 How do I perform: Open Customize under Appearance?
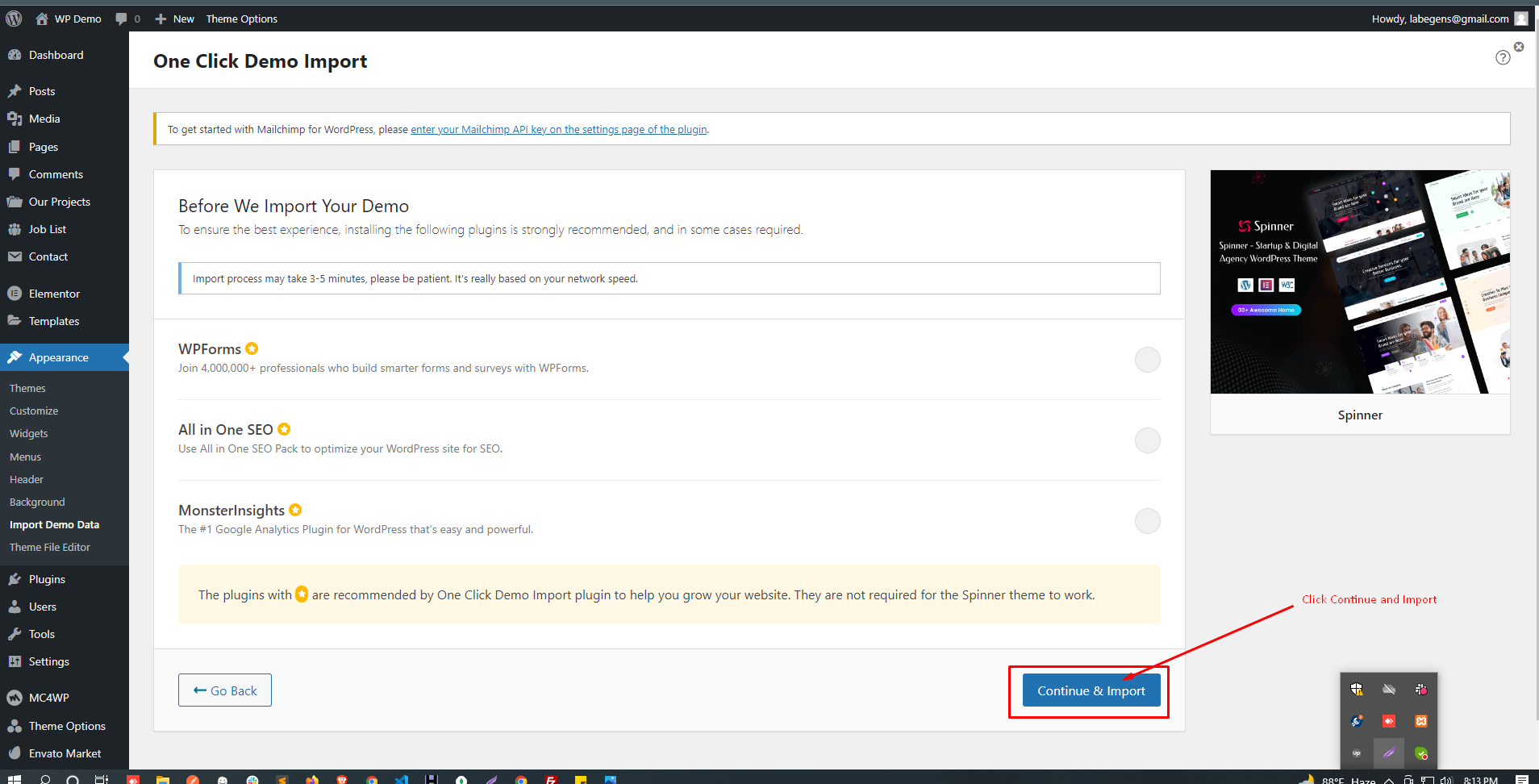(34, 411)
